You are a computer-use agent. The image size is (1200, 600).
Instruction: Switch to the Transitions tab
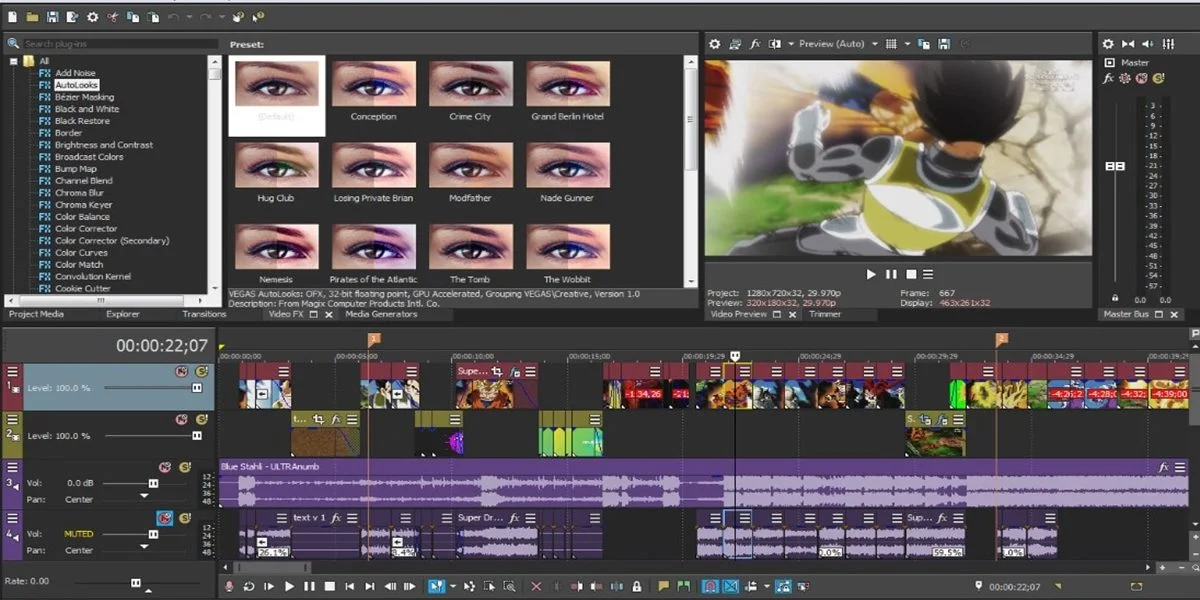[x=204, y=314]
